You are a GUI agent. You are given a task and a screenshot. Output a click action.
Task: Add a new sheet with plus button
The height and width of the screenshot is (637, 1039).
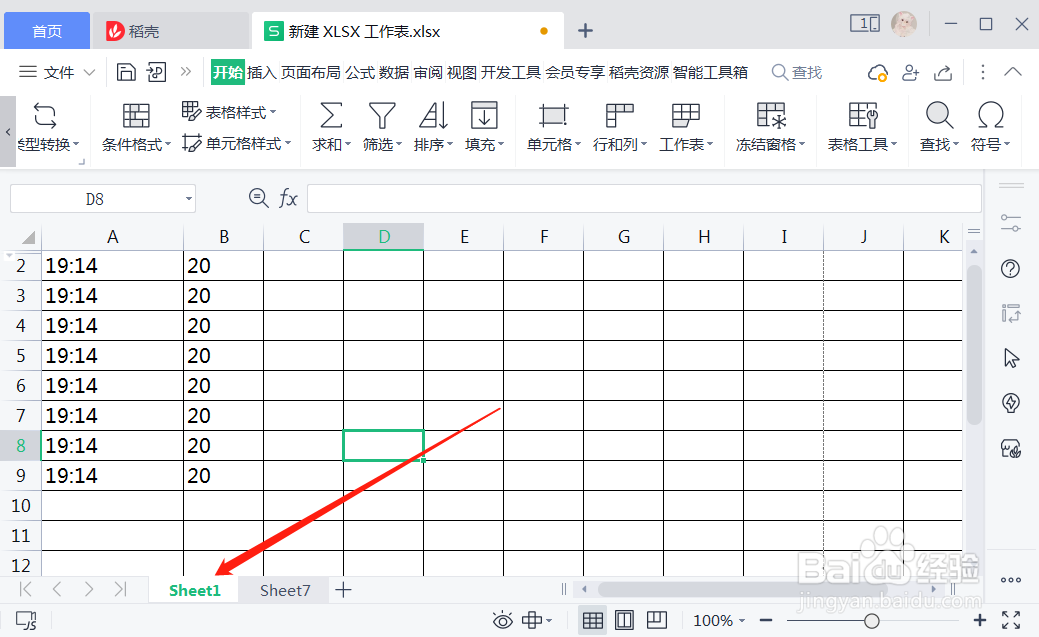(x=343, y=589)
